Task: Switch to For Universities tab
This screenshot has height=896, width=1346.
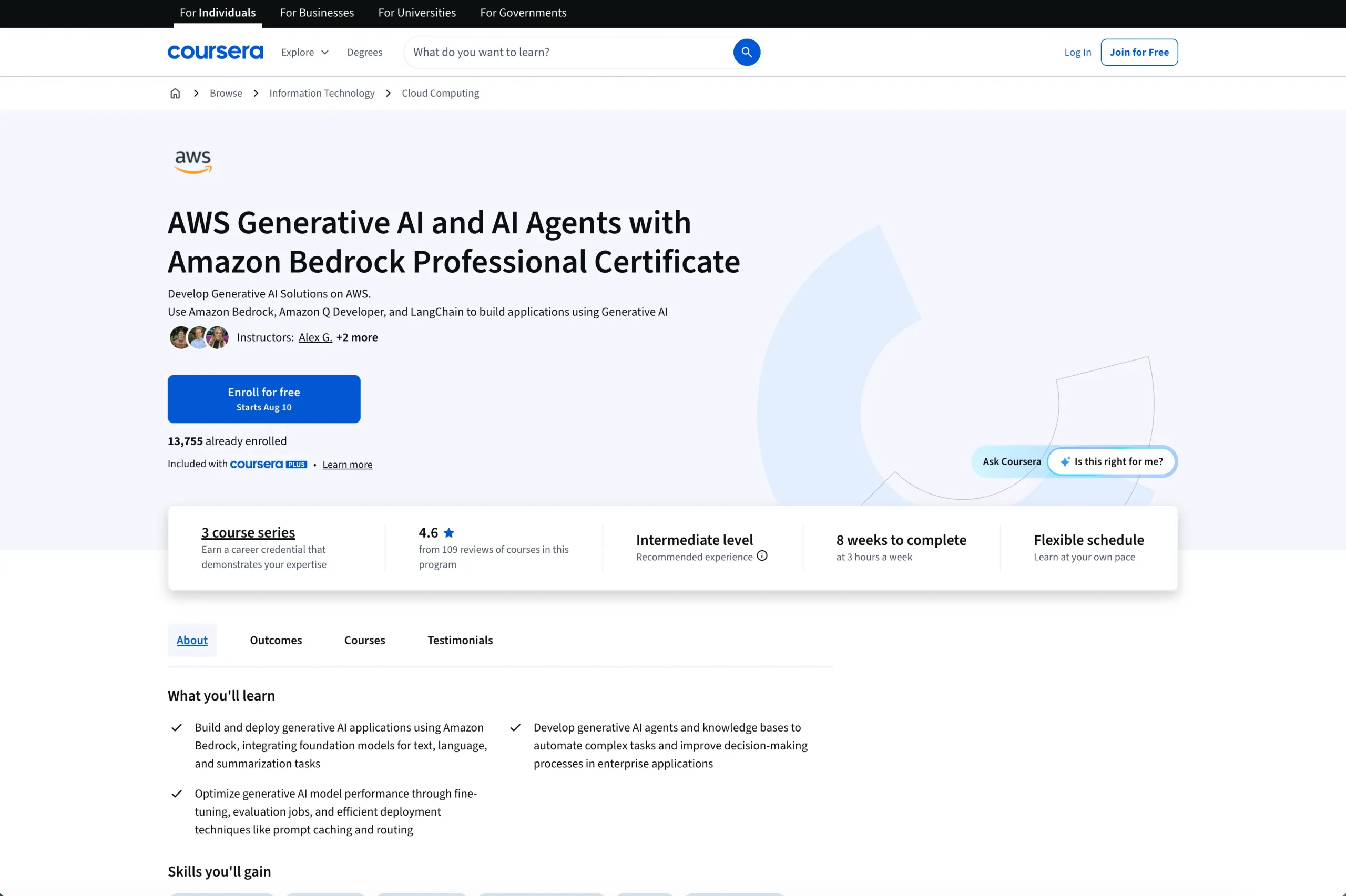Action: pos(417,13)
